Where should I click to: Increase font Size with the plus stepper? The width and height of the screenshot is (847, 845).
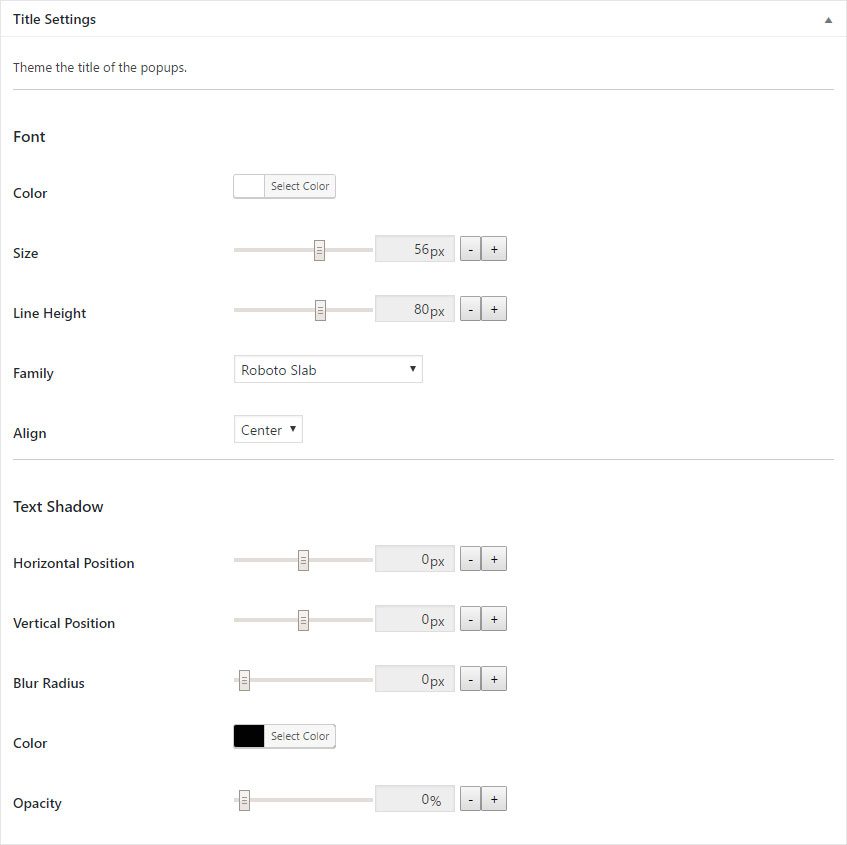[493, 248]
